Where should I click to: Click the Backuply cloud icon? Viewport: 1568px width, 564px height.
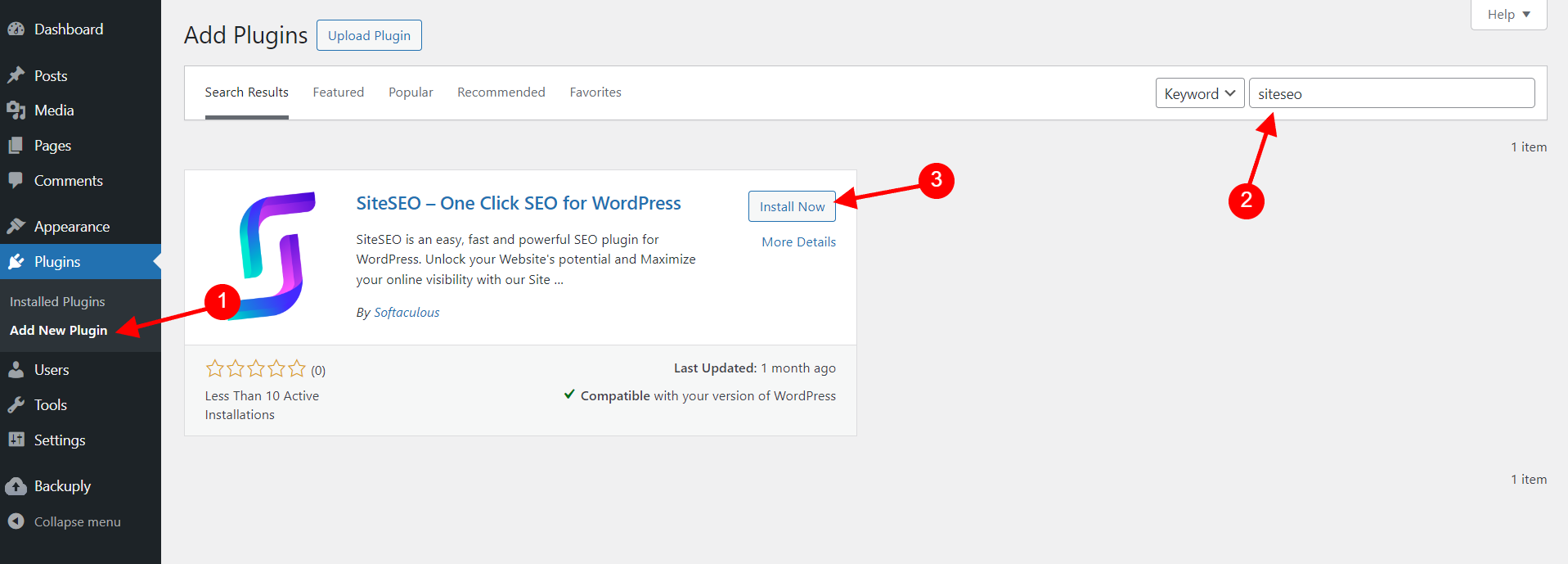(x=16, y=486)
